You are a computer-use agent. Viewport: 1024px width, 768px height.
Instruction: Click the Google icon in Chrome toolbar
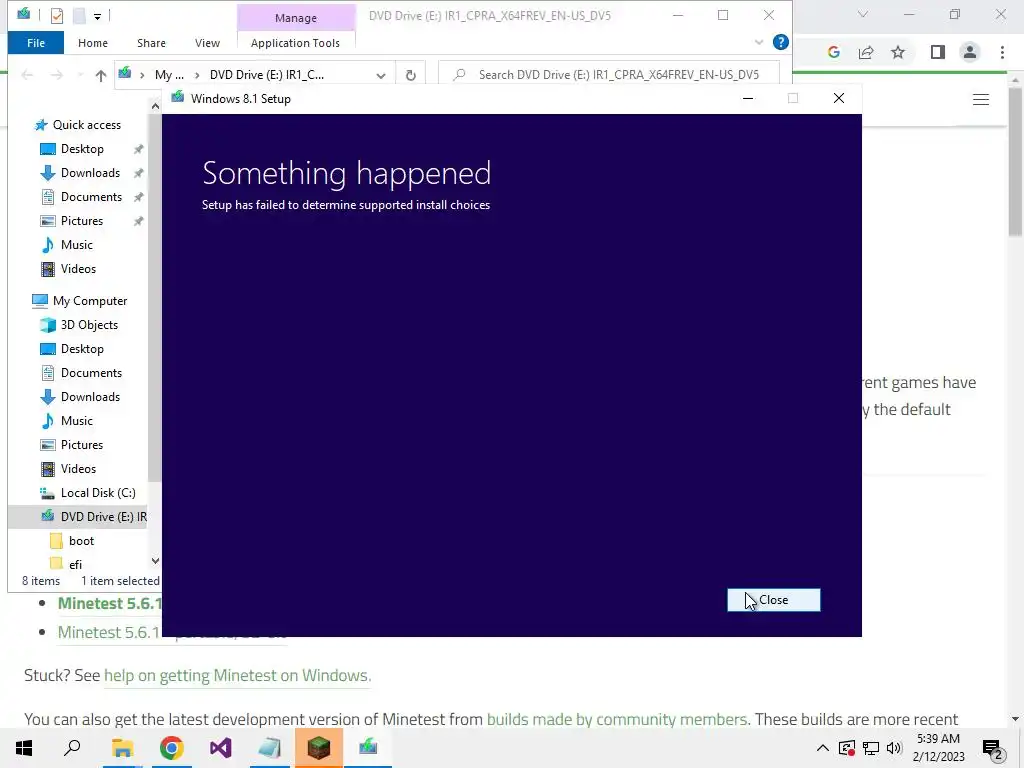pos(833,52)
